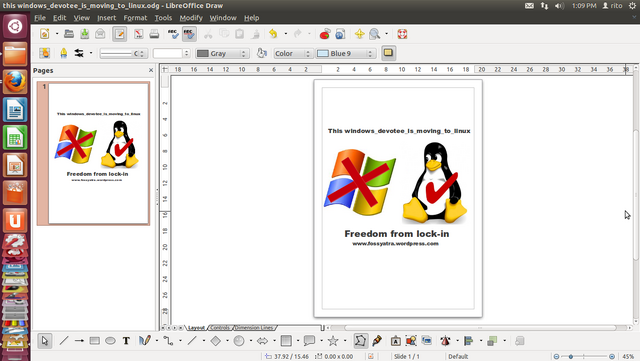Viewport: 640px width, 361px height.
Task: Open the Line Style dropdown
Action: 122,53
